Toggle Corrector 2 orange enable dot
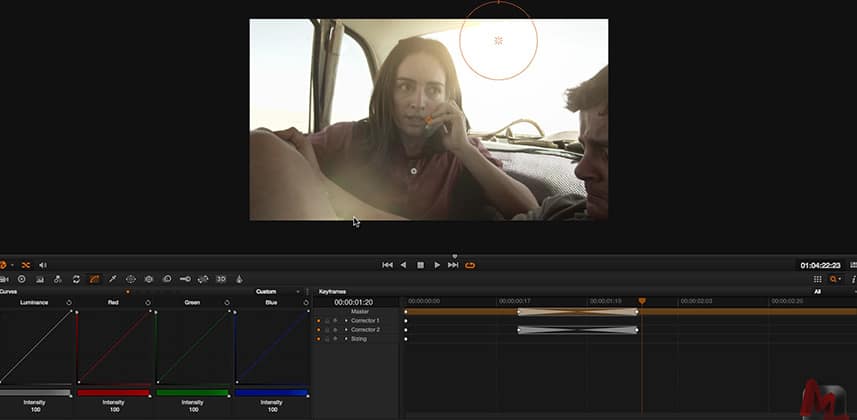Screen dimensions: 857x420 point(319,330)
